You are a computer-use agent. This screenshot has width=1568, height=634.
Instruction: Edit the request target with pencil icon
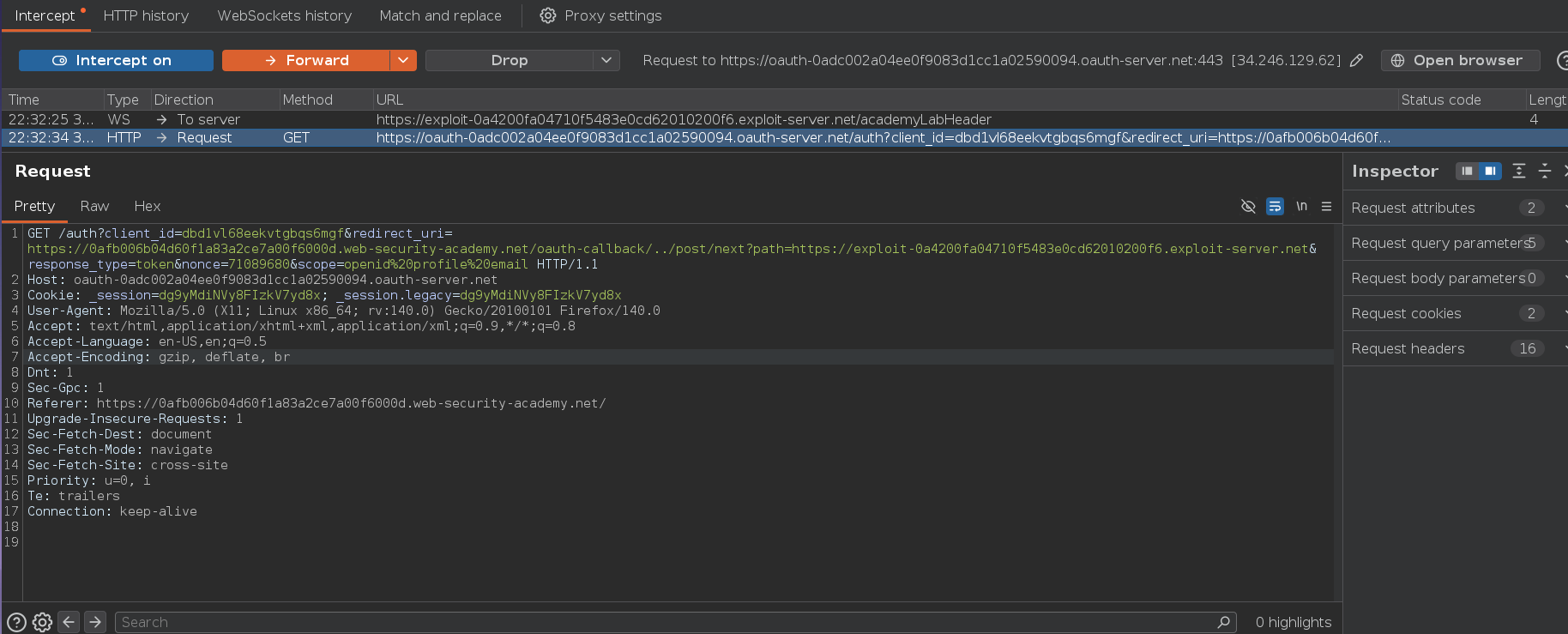point(1356,60)
